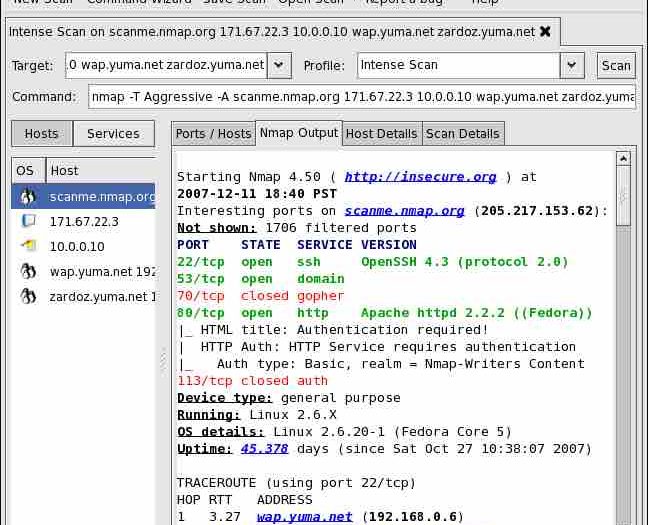Click the 'Running:' label
Screen dimensions: 648x525
point(209,415)
